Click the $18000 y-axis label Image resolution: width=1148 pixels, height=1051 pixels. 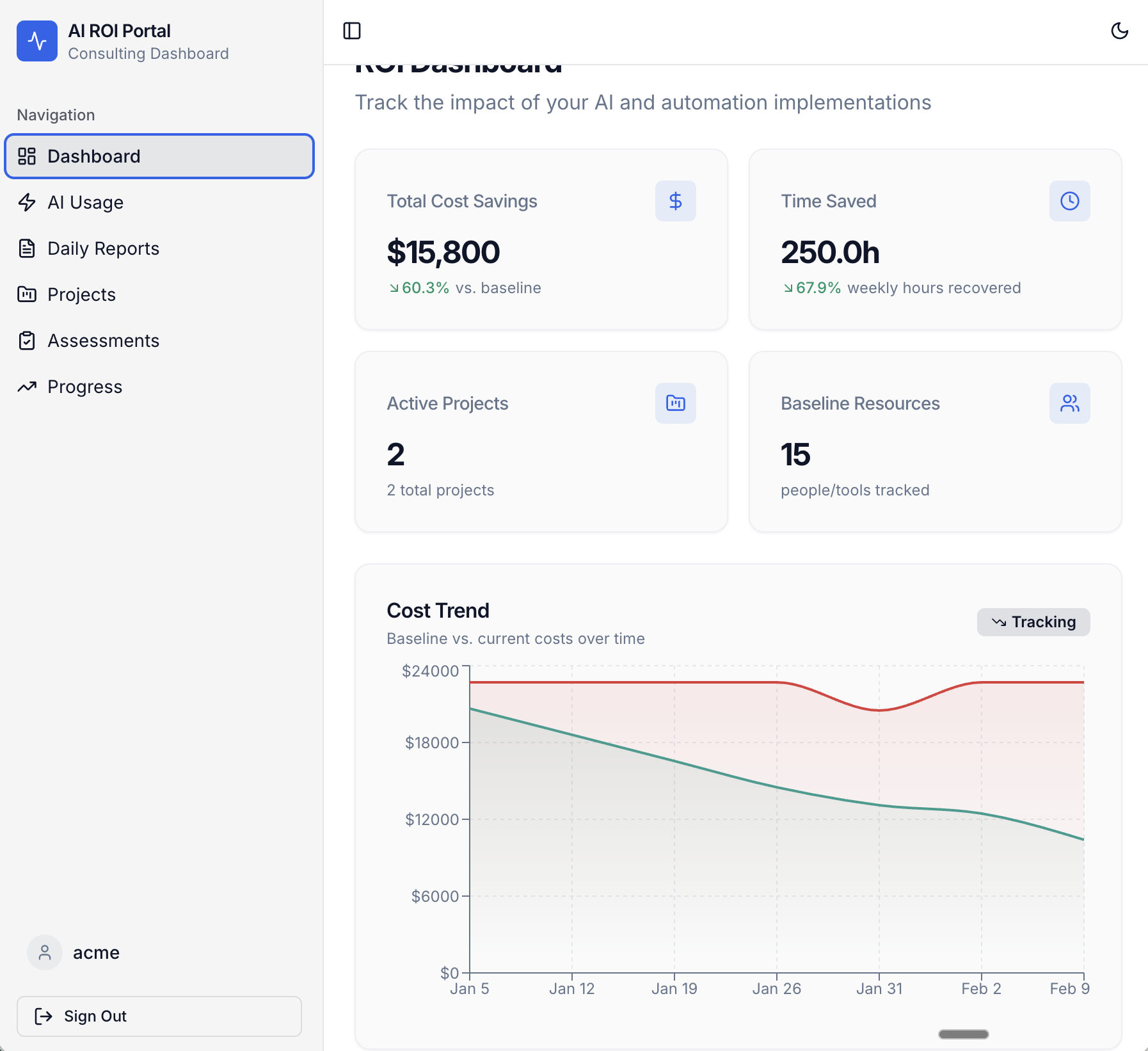pos(432,742)
